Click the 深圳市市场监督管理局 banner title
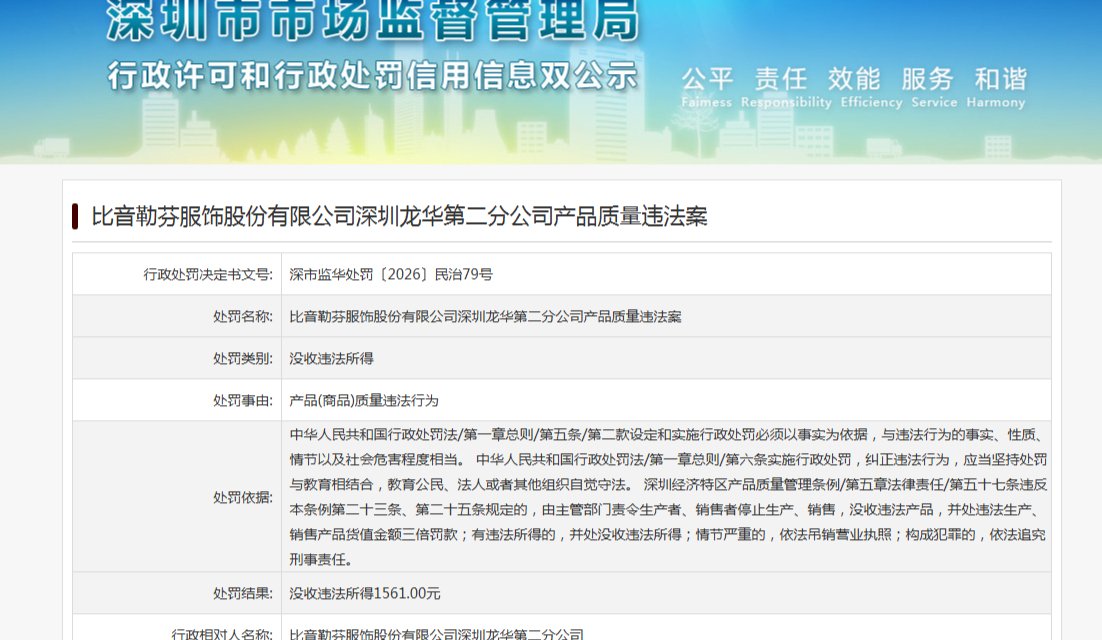1102x640 pixels. coord(373,20)
